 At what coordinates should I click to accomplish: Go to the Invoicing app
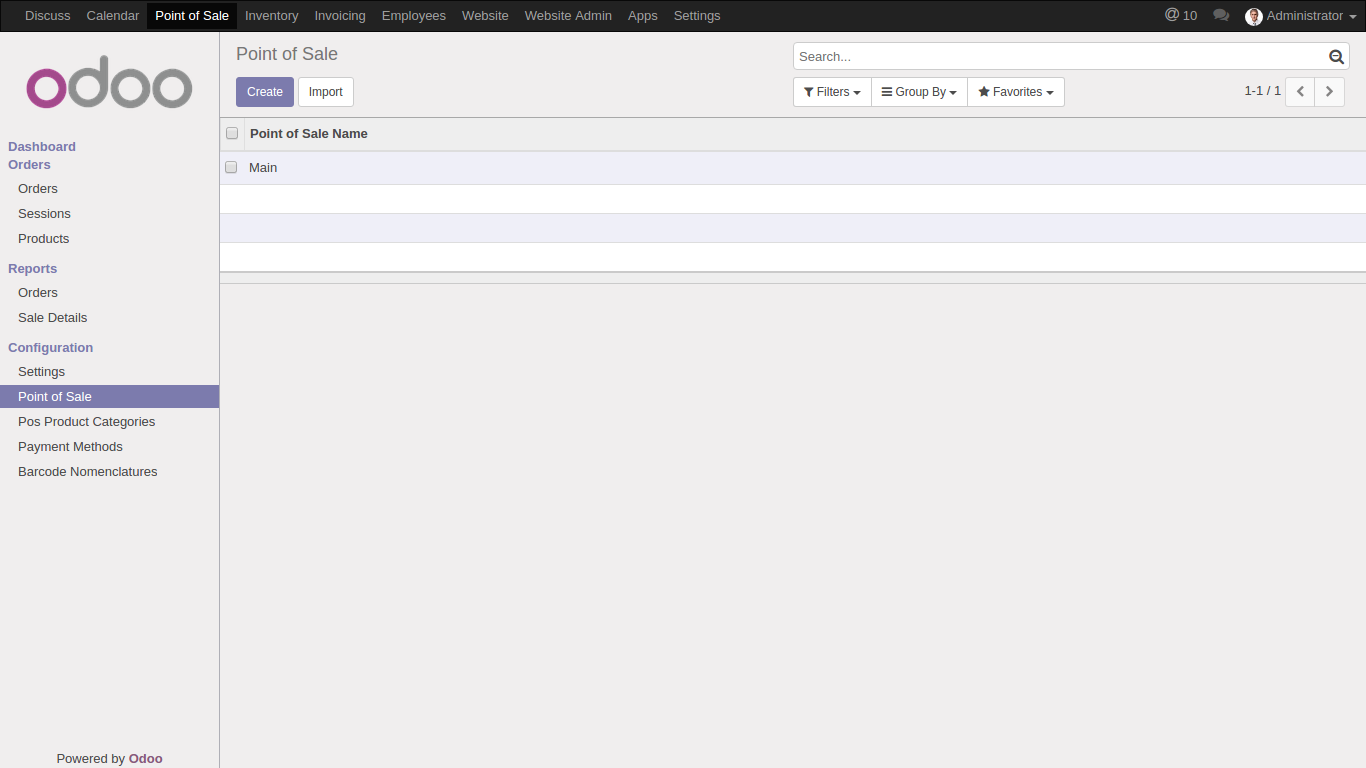click(x=340, y=16)
